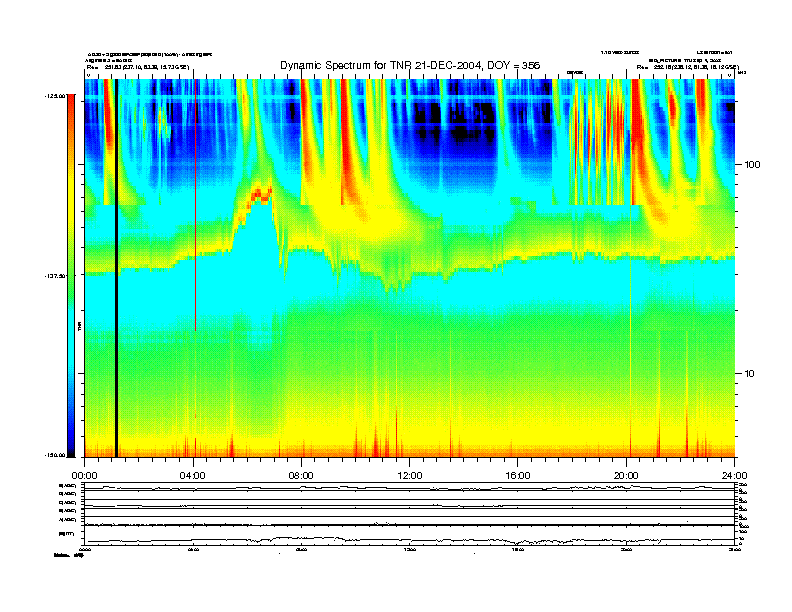Screen dimensions: 792x612
Task: Click the bottom panel line plot trace
Action: [410, 540]
